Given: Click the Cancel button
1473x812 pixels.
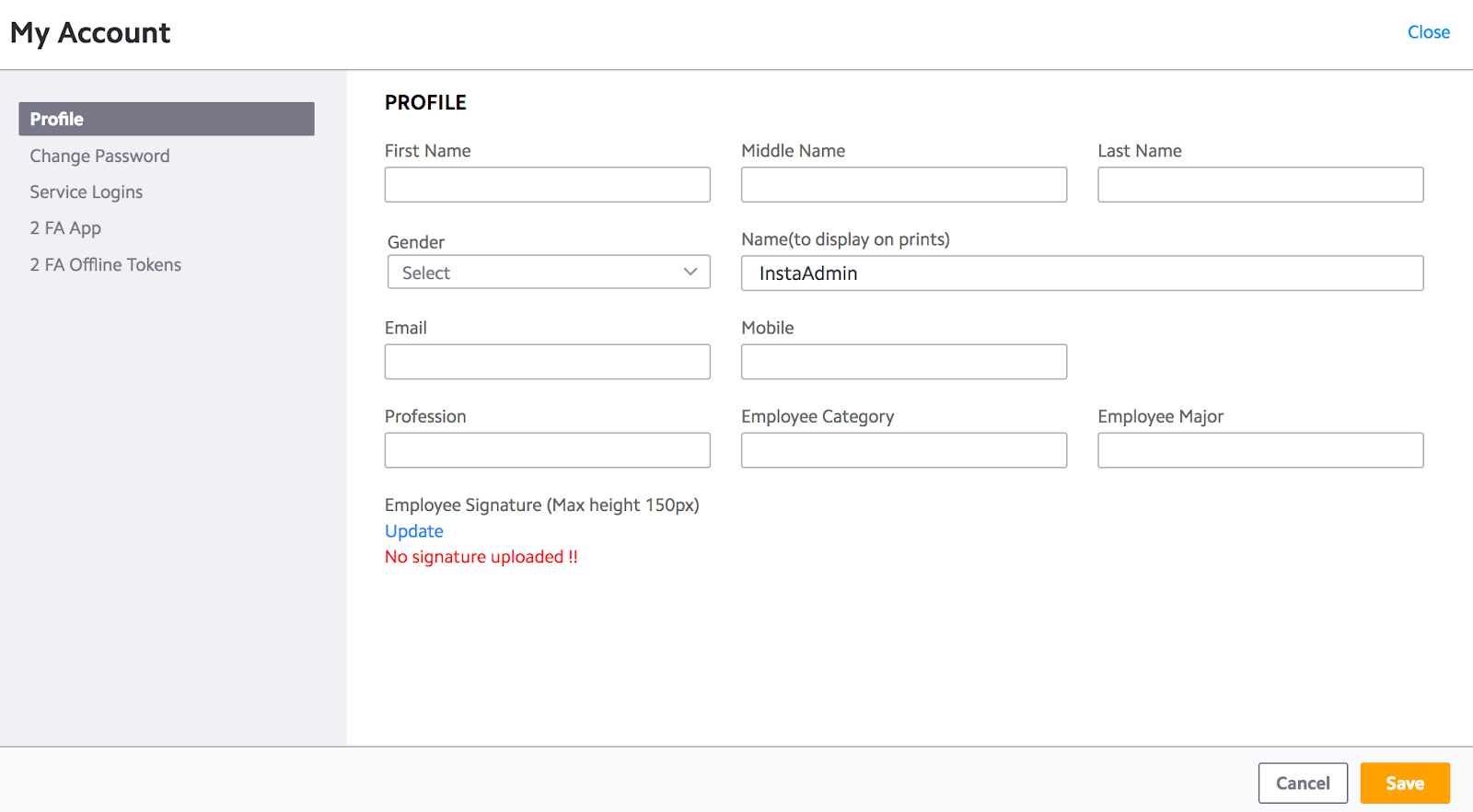Looking at the screenshot, I should pyautogui.click(x=1302, y=783).
